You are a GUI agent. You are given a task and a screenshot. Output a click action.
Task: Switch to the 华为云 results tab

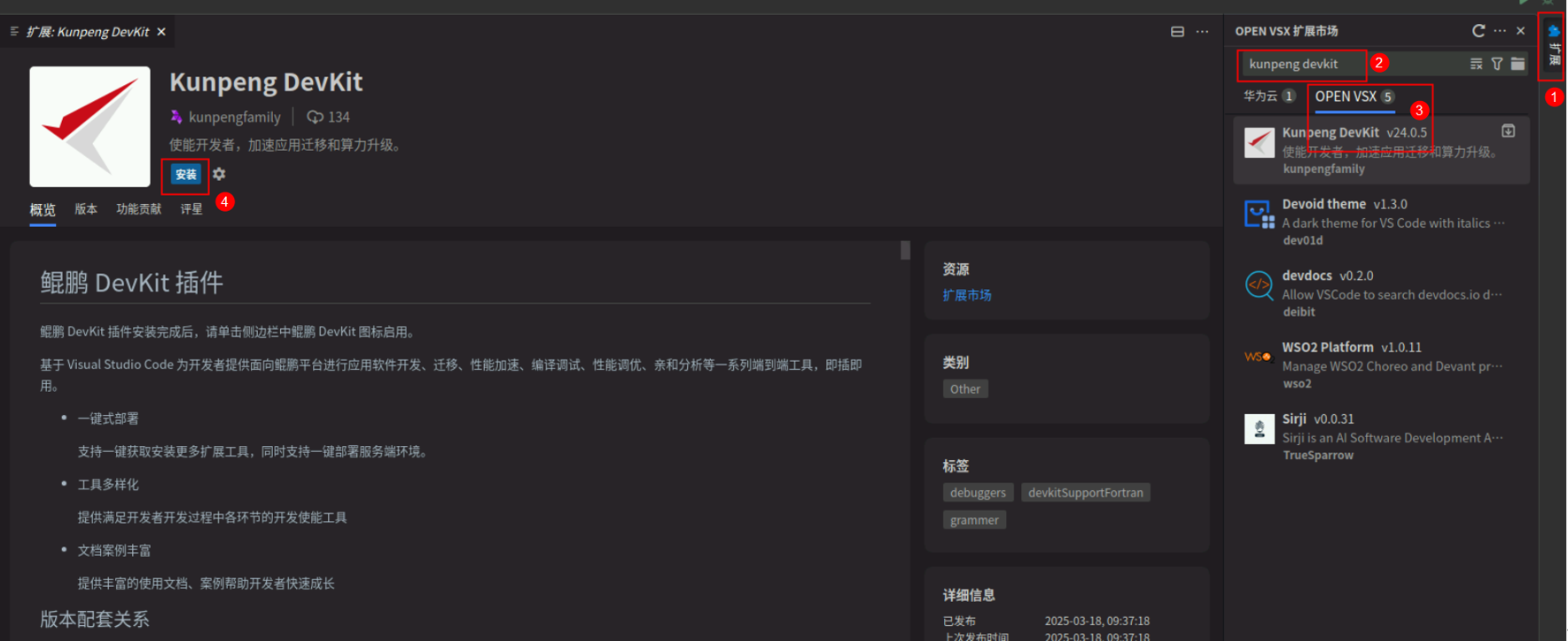pyautogui.click(x=1269, y=96)
